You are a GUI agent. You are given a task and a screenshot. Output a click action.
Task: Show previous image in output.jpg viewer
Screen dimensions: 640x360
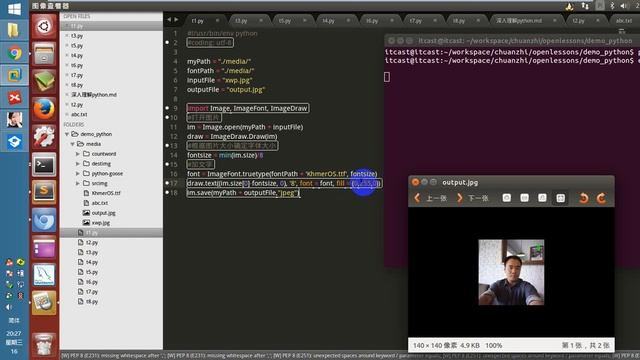point(430,198)
